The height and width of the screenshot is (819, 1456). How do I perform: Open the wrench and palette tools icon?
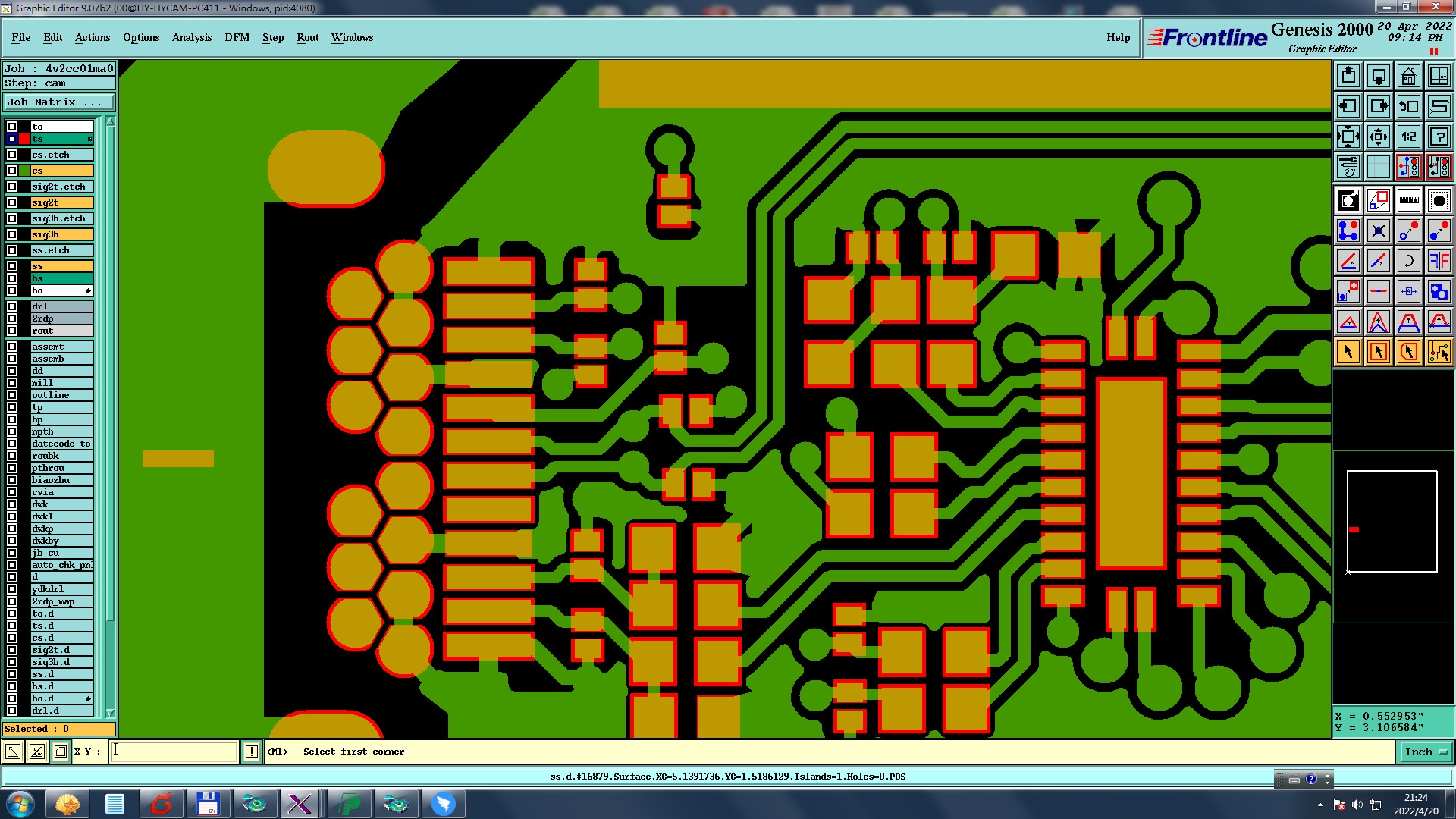tap(1348, 166)
